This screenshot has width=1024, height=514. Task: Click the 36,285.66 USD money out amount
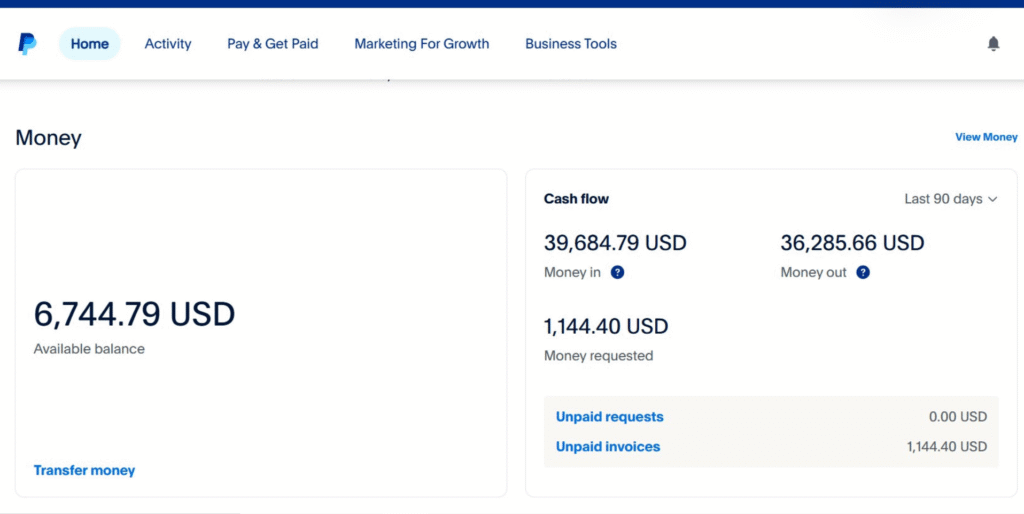(x=852, y=243)
